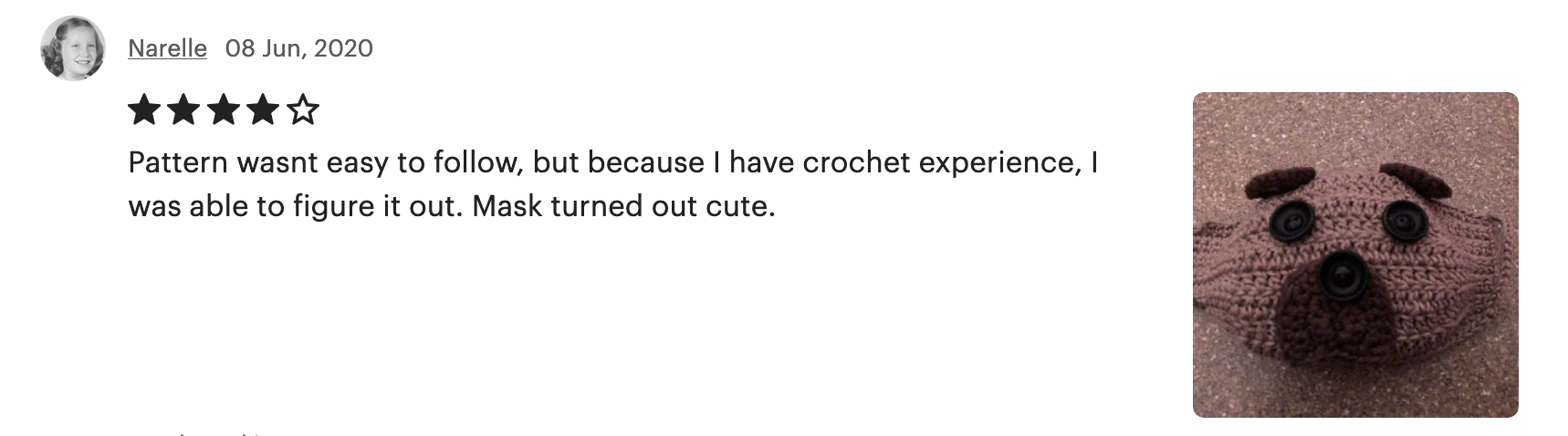Click the second filled rating star
Image resolution: width=1568 pixels, height=436 pixels.
tap(183, 111)
